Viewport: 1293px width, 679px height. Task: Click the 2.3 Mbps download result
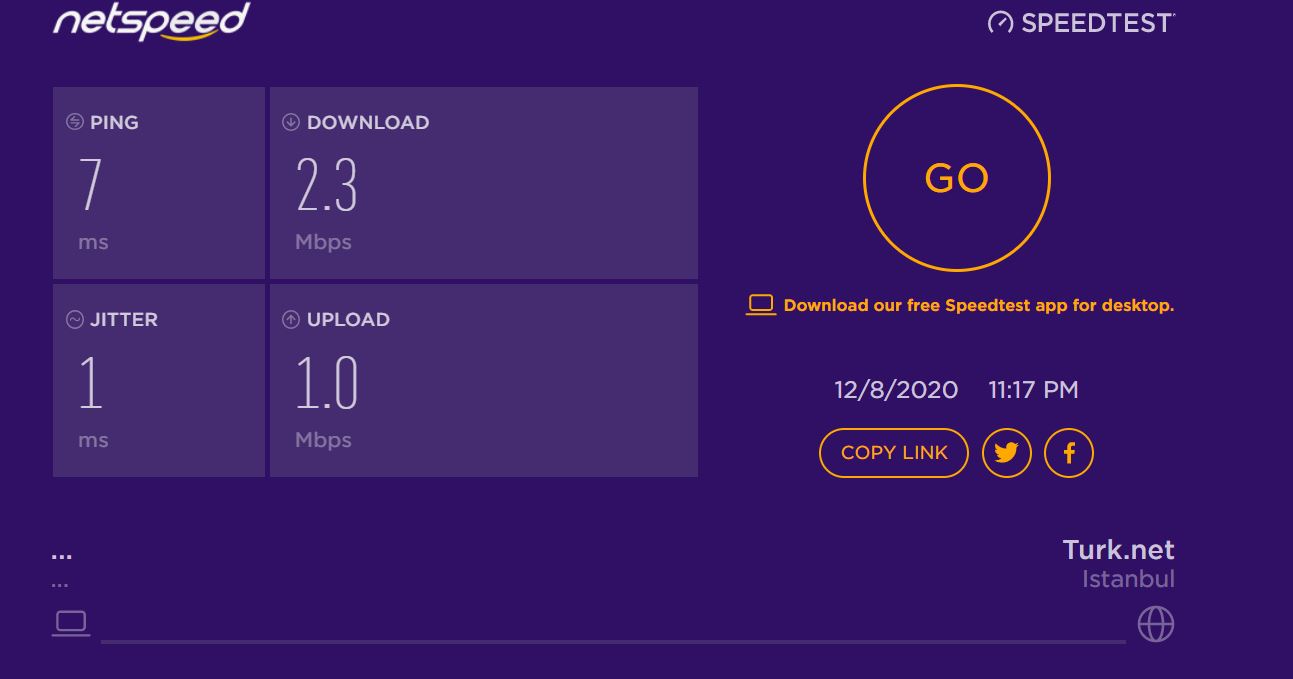click(x=326, y=186)
